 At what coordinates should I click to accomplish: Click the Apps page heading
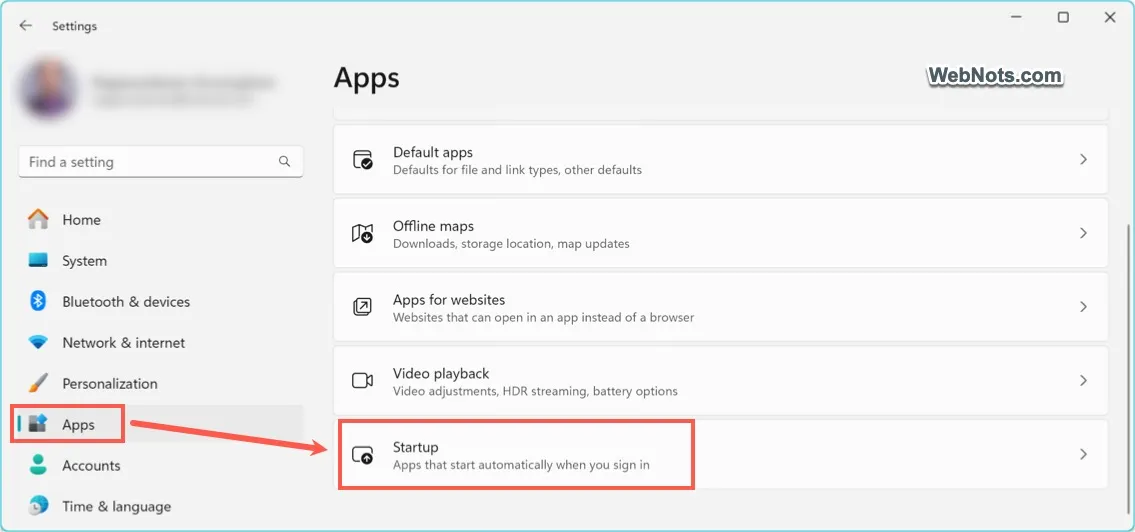coord(366,78)
